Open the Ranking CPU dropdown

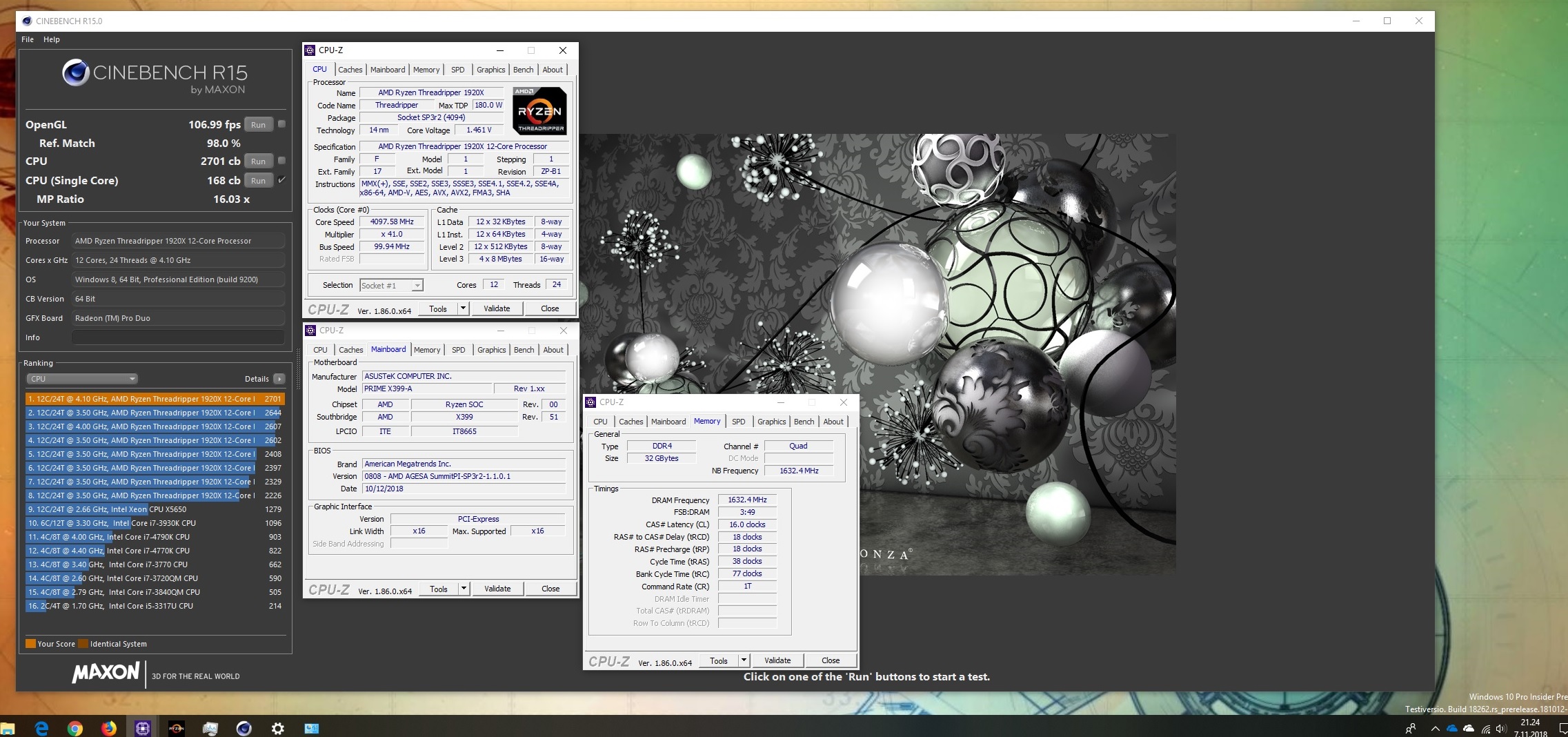click(x=82, y=379)
